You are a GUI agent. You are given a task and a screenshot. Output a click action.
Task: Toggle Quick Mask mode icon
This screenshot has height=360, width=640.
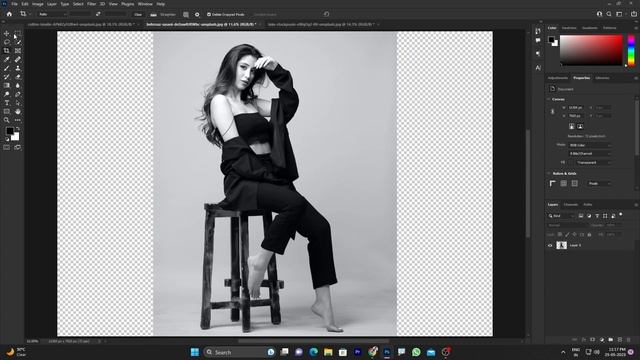click(7, 148)
